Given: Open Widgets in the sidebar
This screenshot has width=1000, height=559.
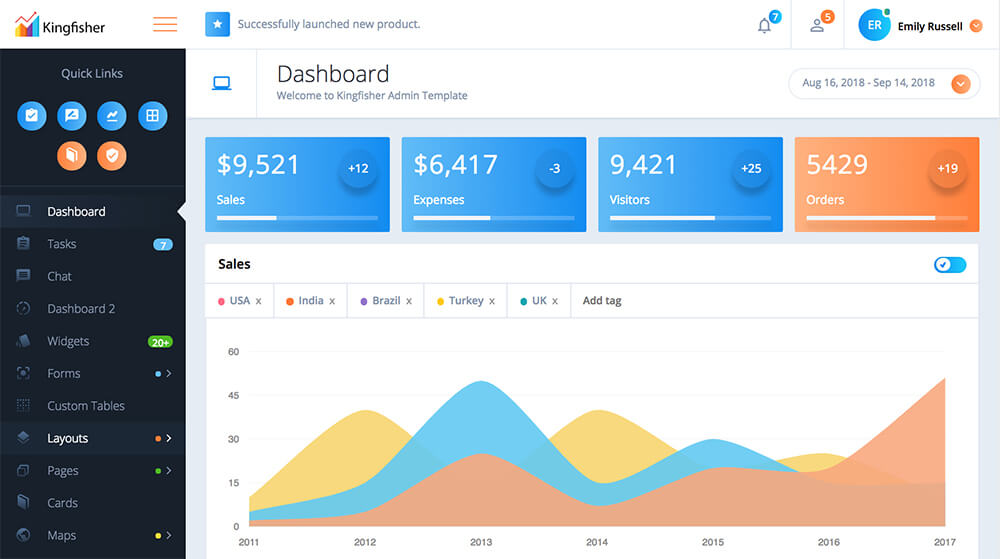Looking at the screenshot, I should 68,341.
